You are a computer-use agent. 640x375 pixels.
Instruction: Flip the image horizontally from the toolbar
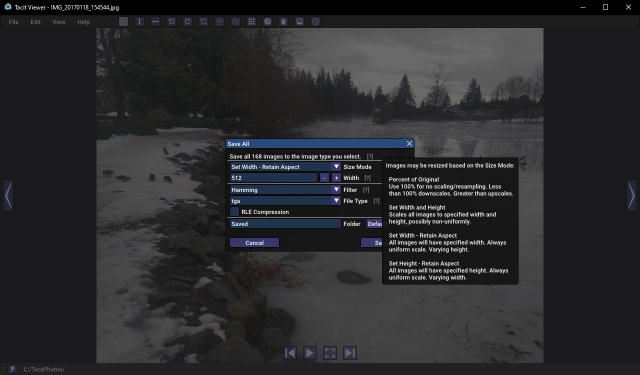[x=156, y=22]
